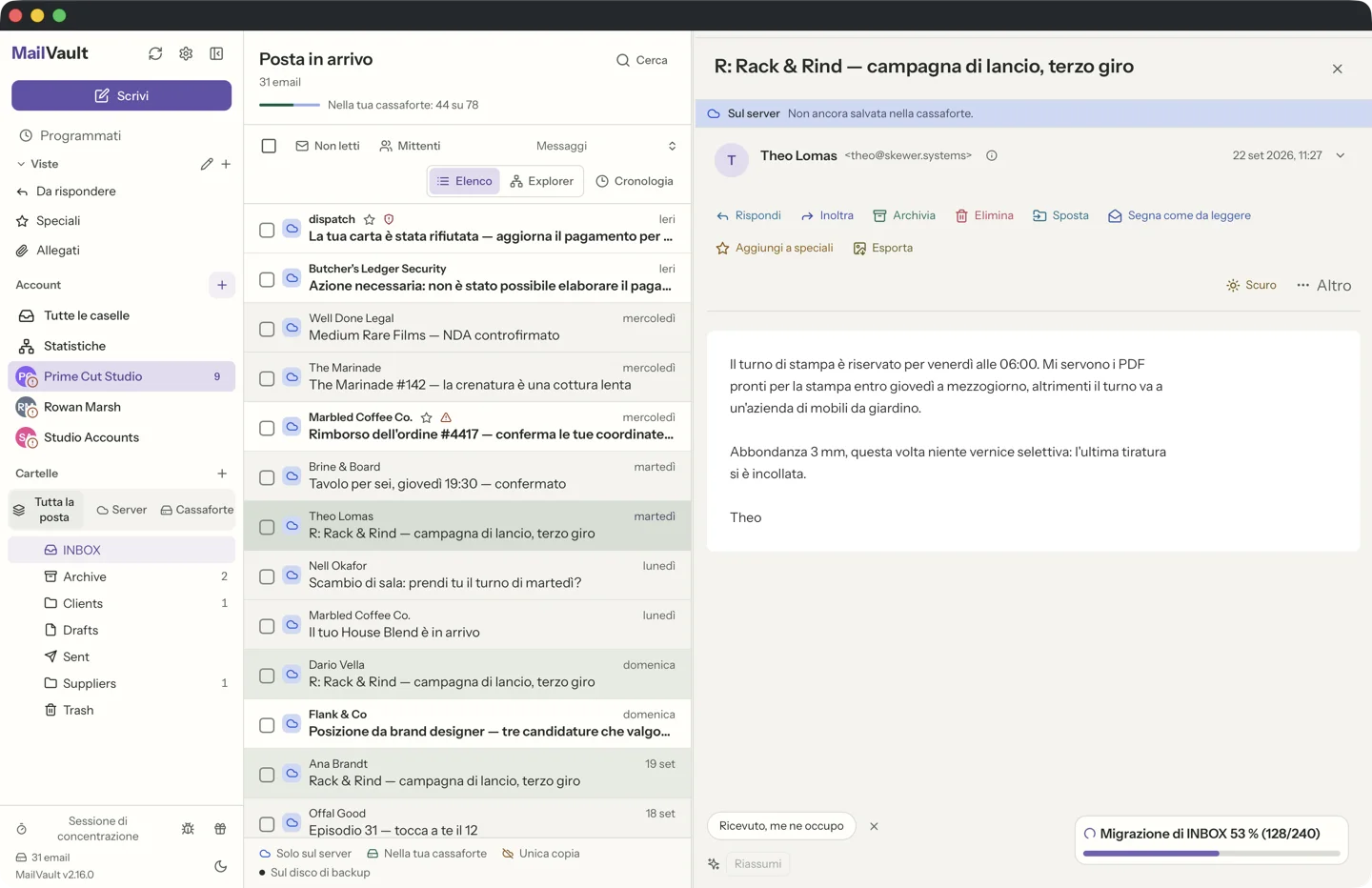Click the vault progress bar under Posta in arrivo

290,105
